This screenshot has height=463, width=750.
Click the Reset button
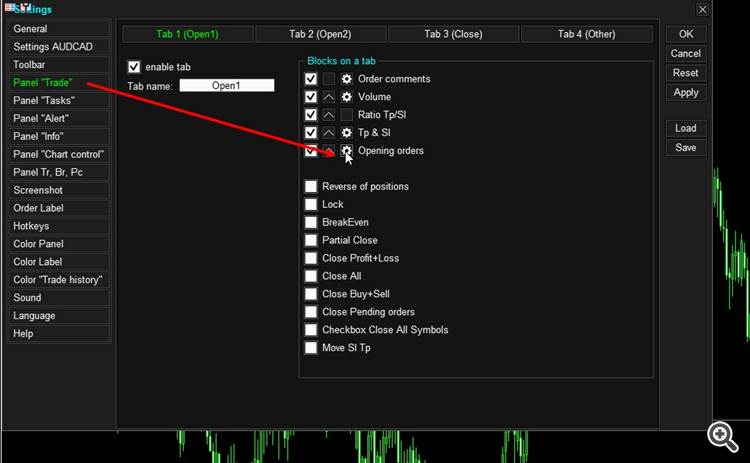tap(686, 73)
